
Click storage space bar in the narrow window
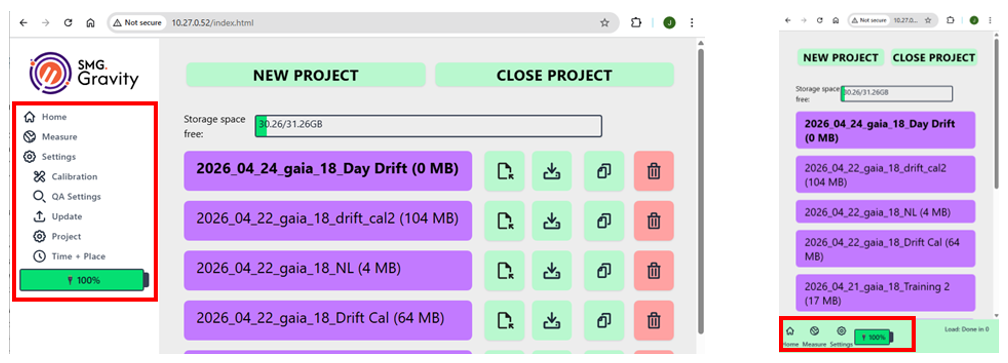tap(896, 94)
